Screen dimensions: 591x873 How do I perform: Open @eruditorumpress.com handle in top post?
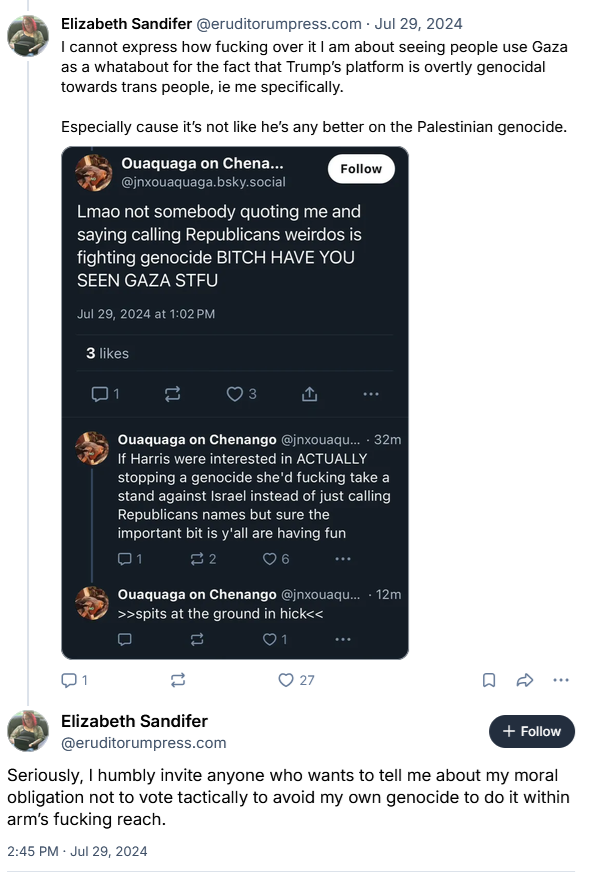[x=279, y=24]
